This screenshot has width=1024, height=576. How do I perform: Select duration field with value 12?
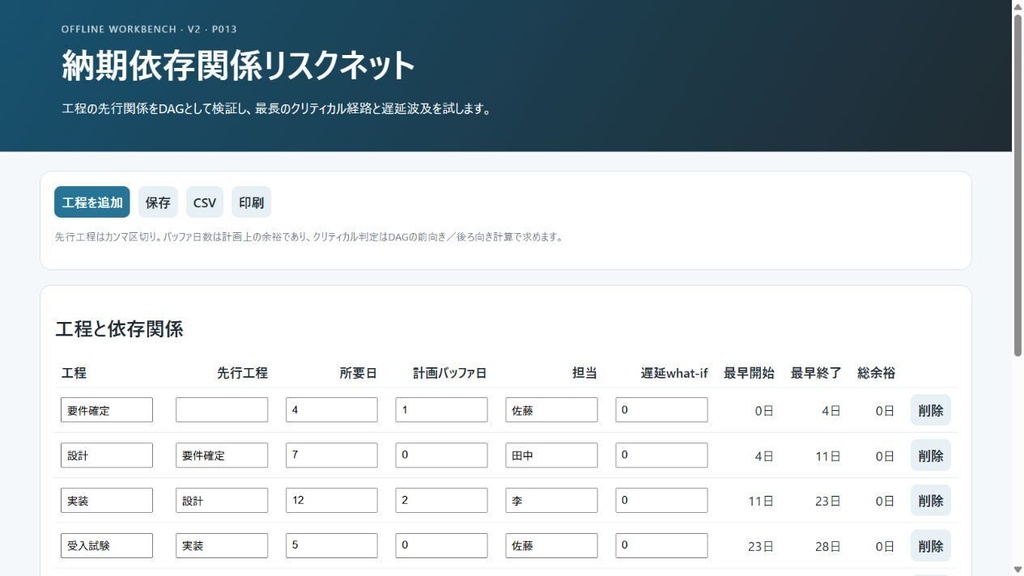coord(331,500)
